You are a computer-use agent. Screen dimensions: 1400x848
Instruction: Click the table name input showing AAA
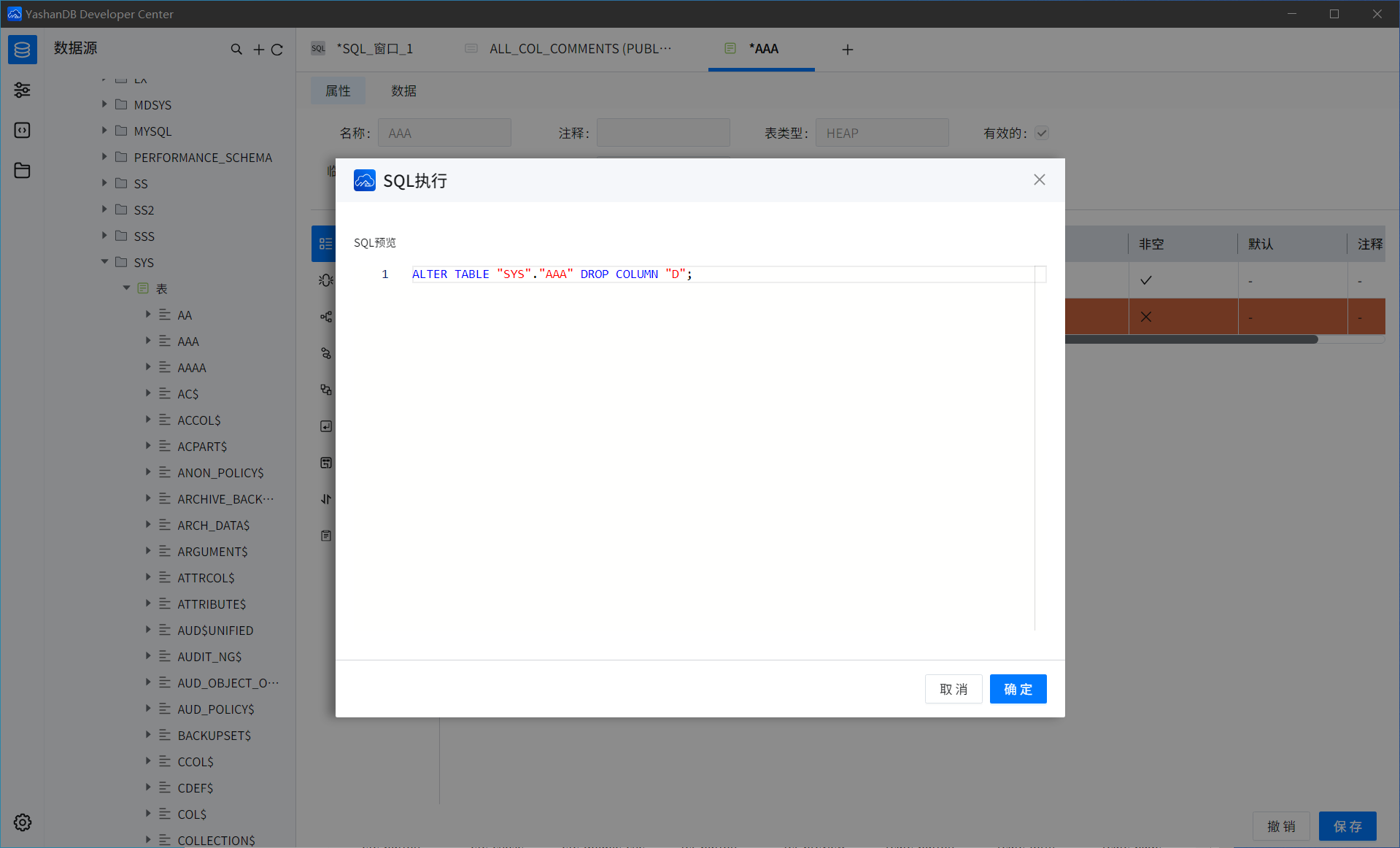coord(444,133)
